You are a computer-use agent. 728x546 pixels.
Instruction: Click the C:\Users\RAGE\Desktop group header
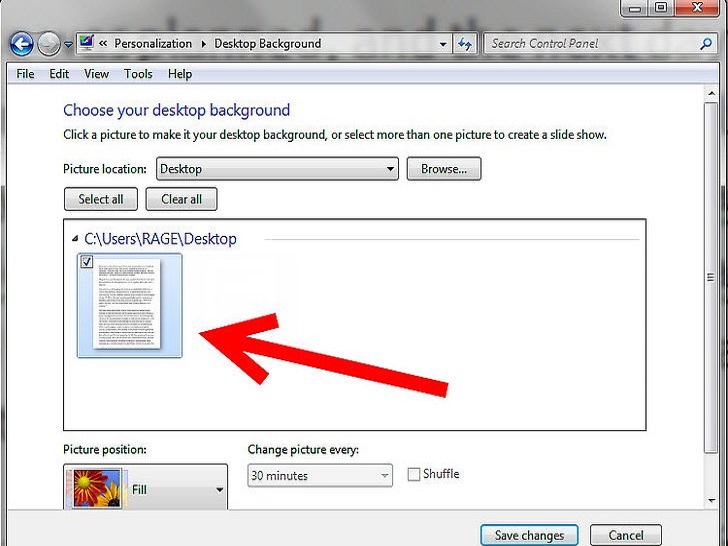[x=160, y=239]
